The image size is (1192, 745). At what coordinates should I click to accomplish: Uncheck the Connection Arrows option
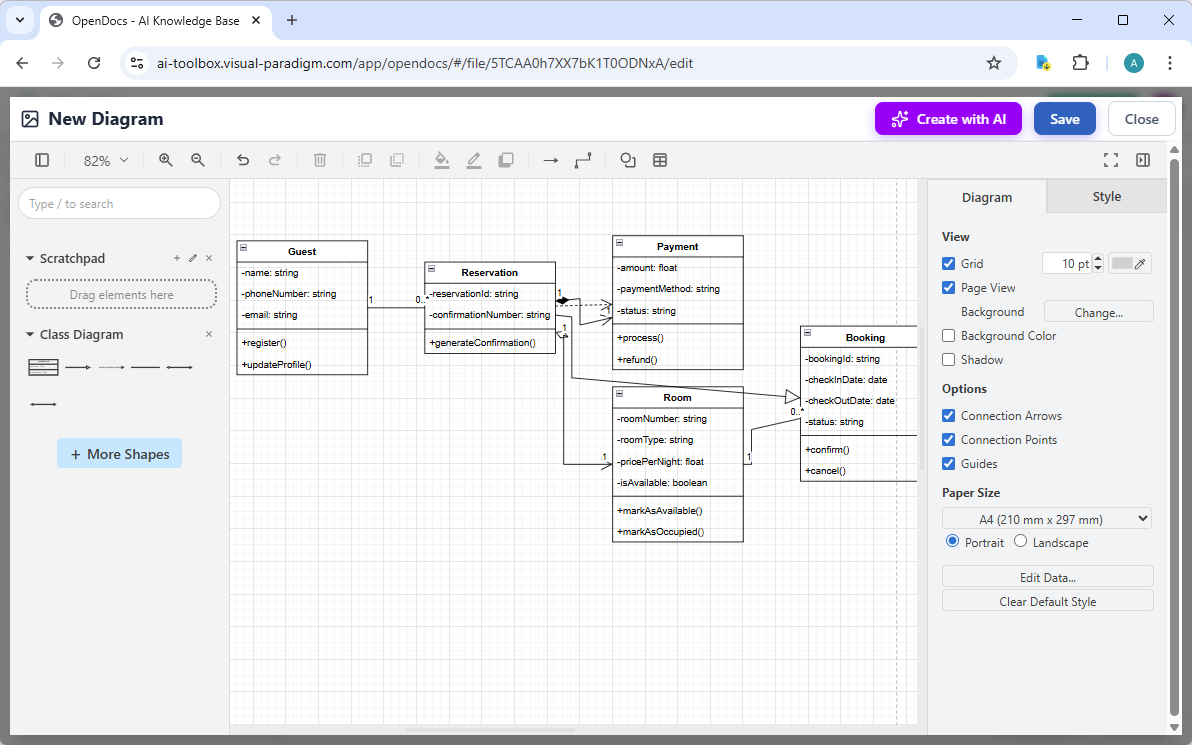[x=948, y=415]
